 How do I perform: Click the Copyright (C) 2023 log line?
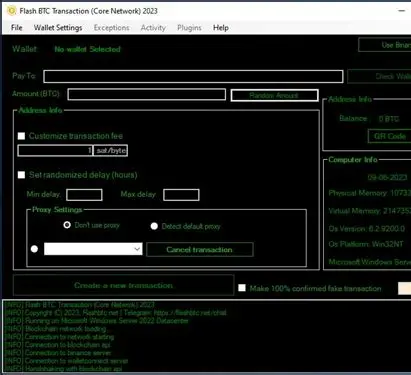click(115, 313)
